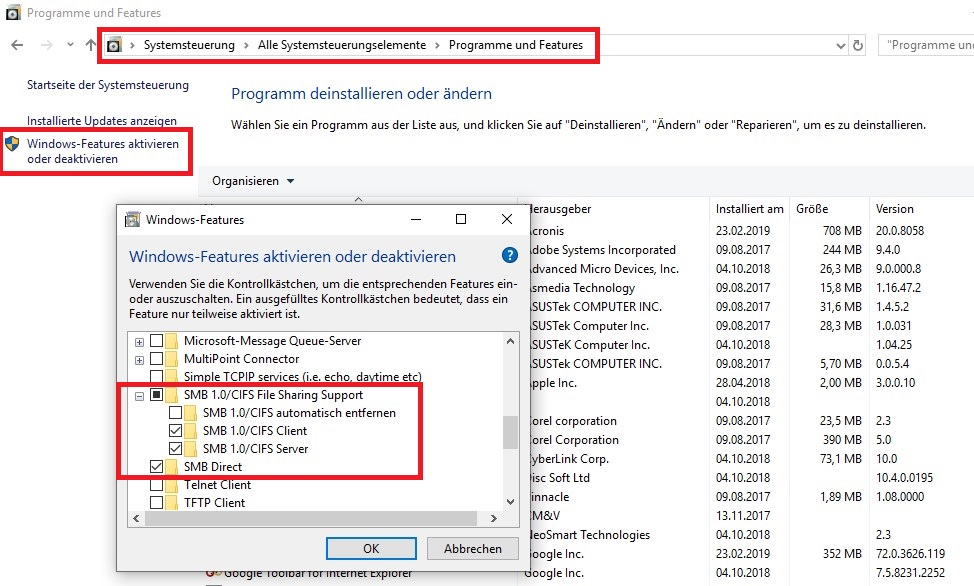Uncheck the SMB Direct checkbox
This screenshot has width=974, height=586.
point(157,467)
